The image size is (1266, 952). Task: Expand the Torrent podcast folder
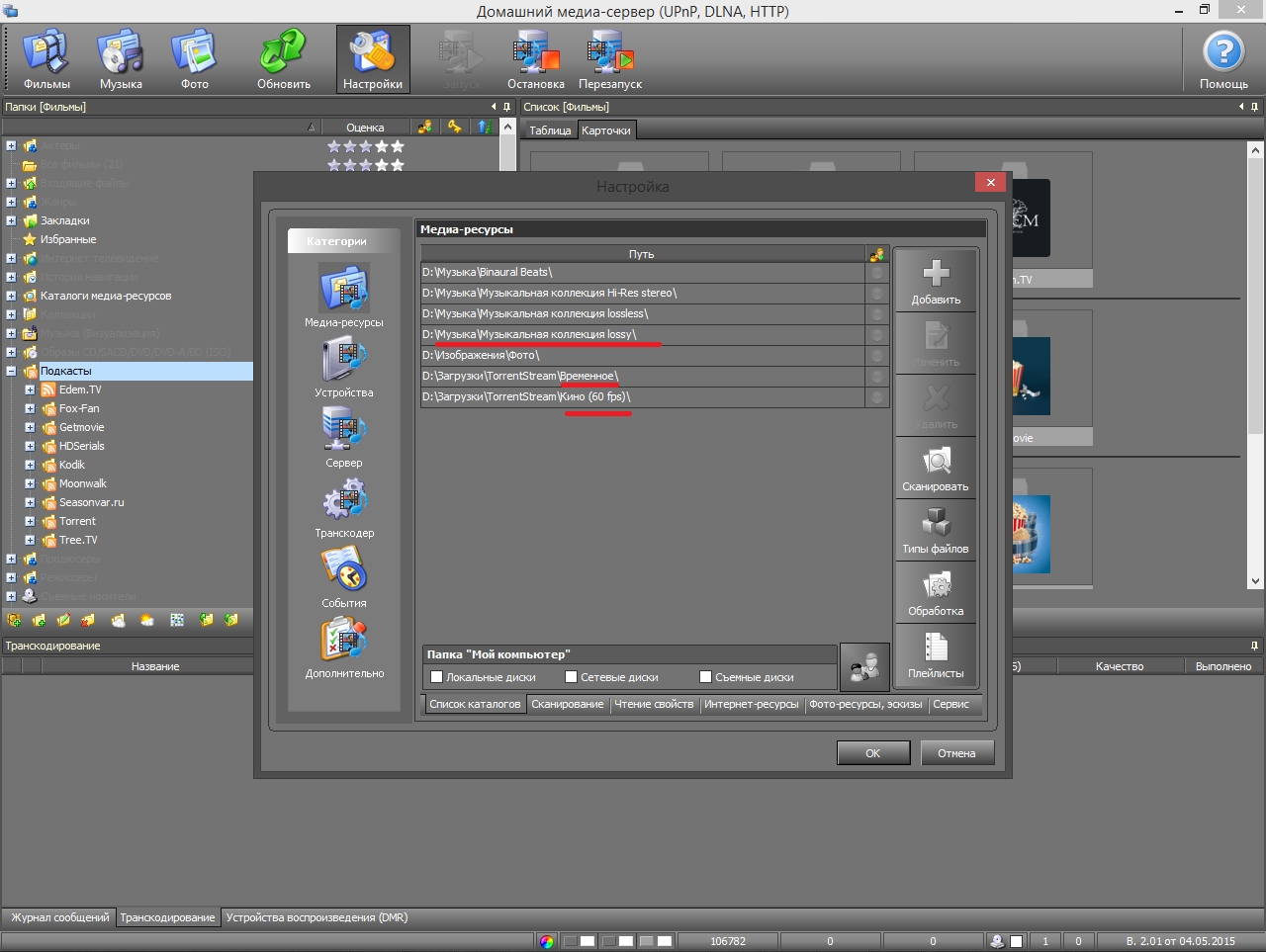coord(30,522)
